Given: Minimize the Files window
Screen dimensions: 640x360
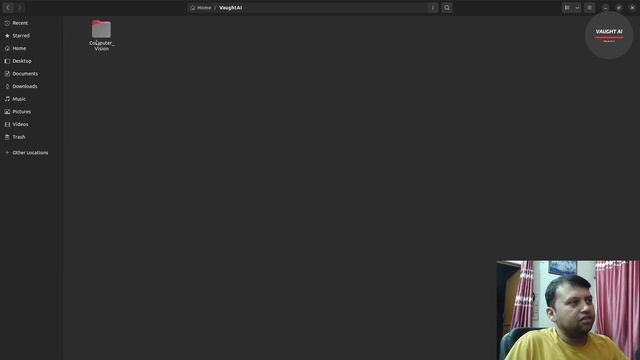Looking at the screenshot, I should click(x=606, y=8).
